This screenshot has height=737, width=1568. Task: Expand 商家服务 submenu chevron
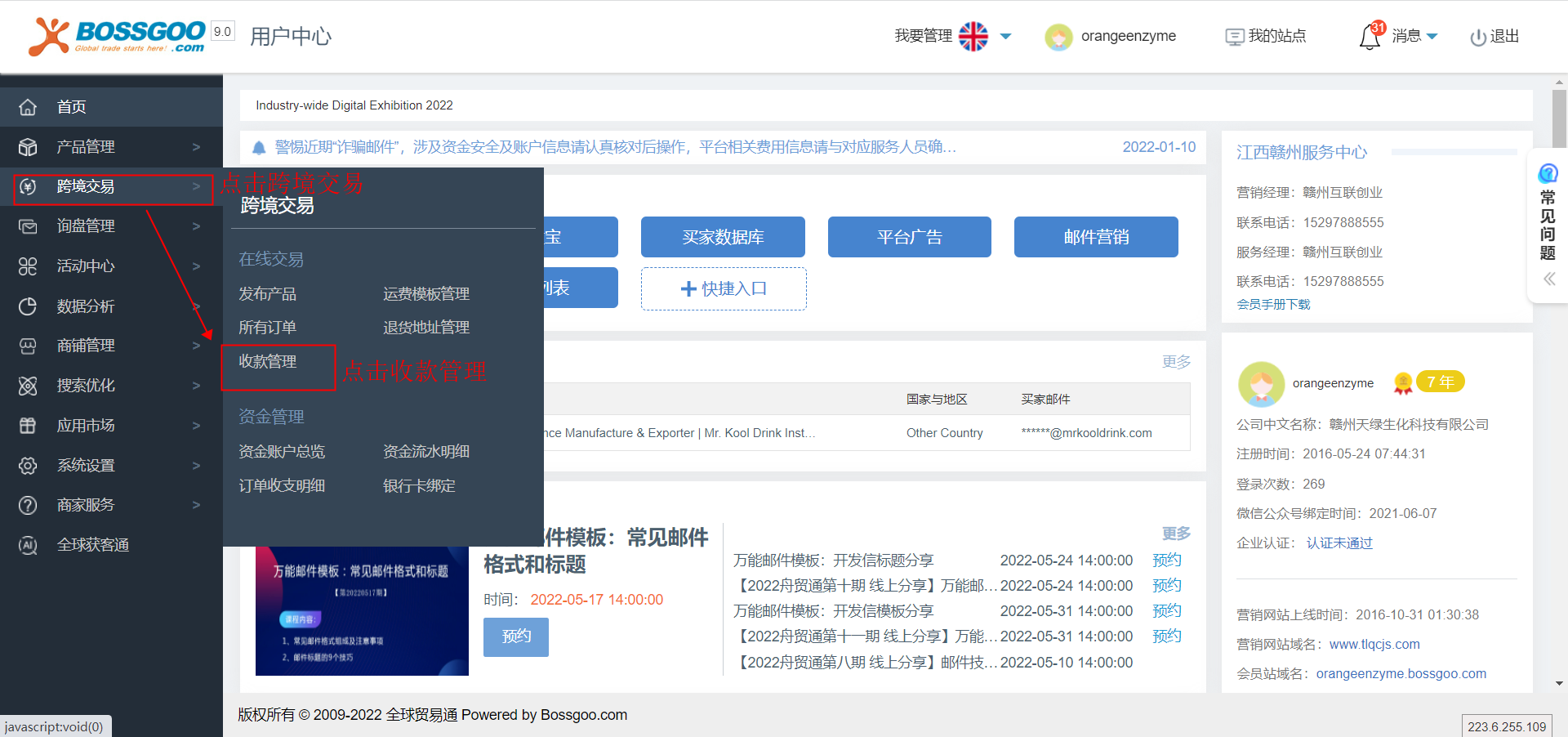[196, 505]
